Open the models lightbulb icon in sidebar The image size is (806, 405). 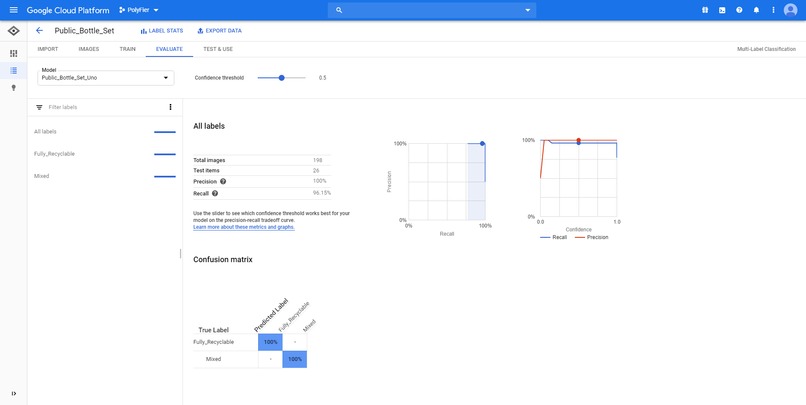point(13,87)
